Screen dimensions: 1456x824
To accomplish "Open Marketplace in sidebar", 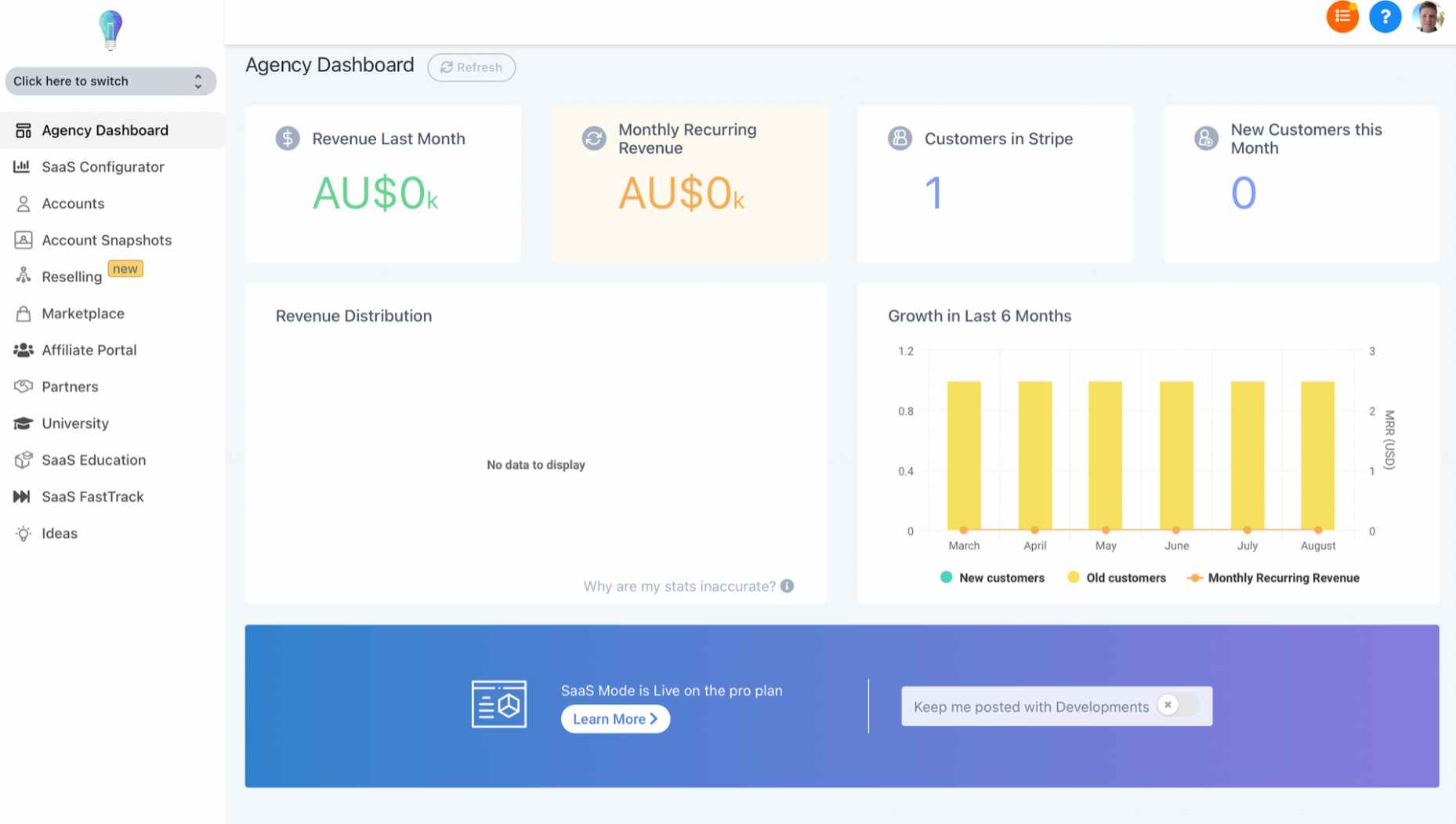I will (x=112, y=314).
